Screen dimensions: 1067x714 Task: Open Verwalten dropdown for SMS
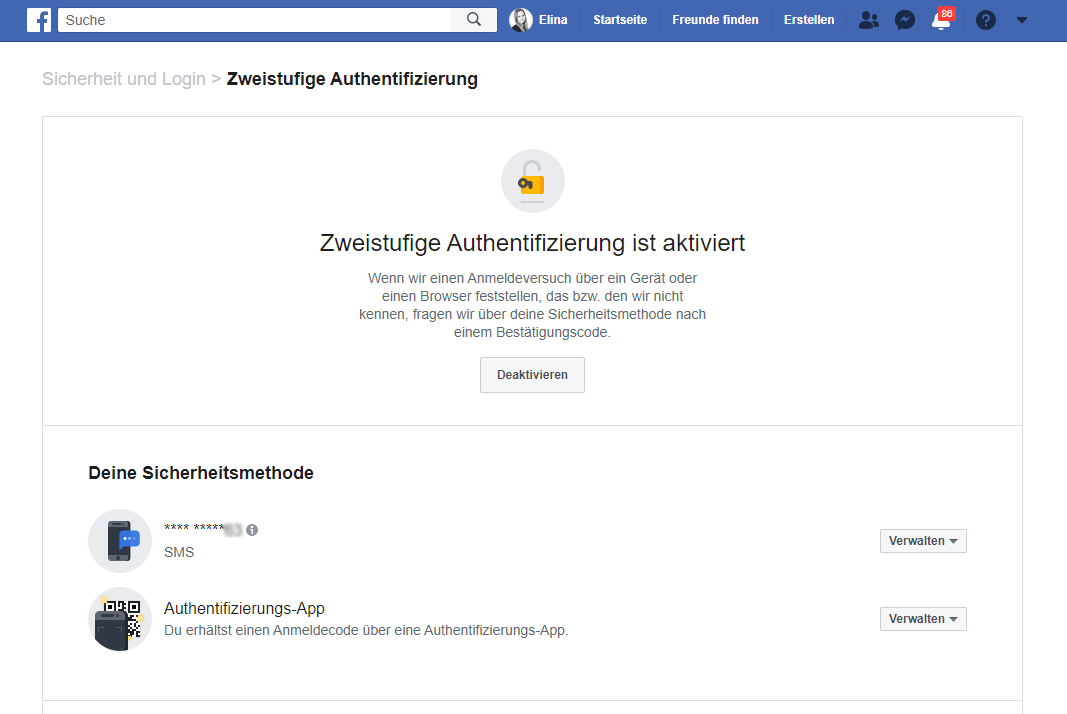[923, 541]
